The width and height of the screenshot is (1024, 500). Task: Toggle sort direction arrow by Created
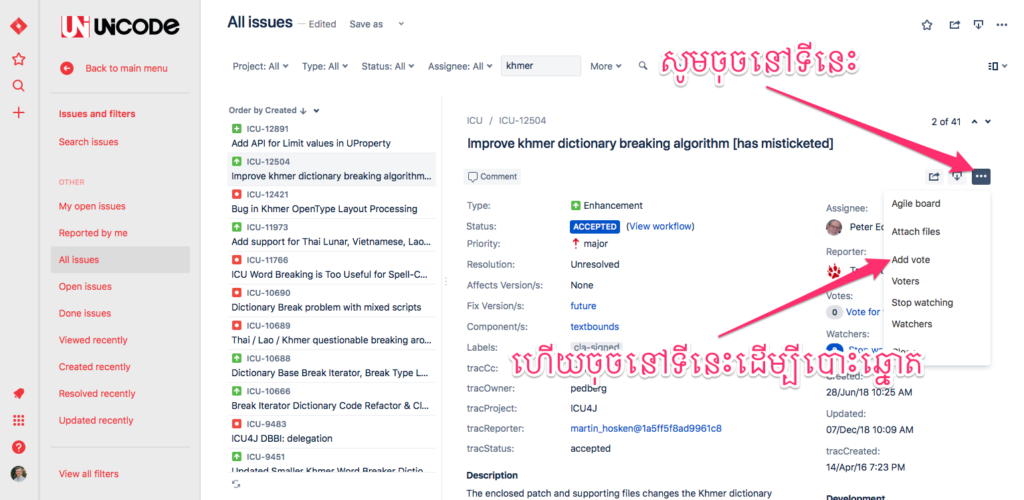click(303, 111)
